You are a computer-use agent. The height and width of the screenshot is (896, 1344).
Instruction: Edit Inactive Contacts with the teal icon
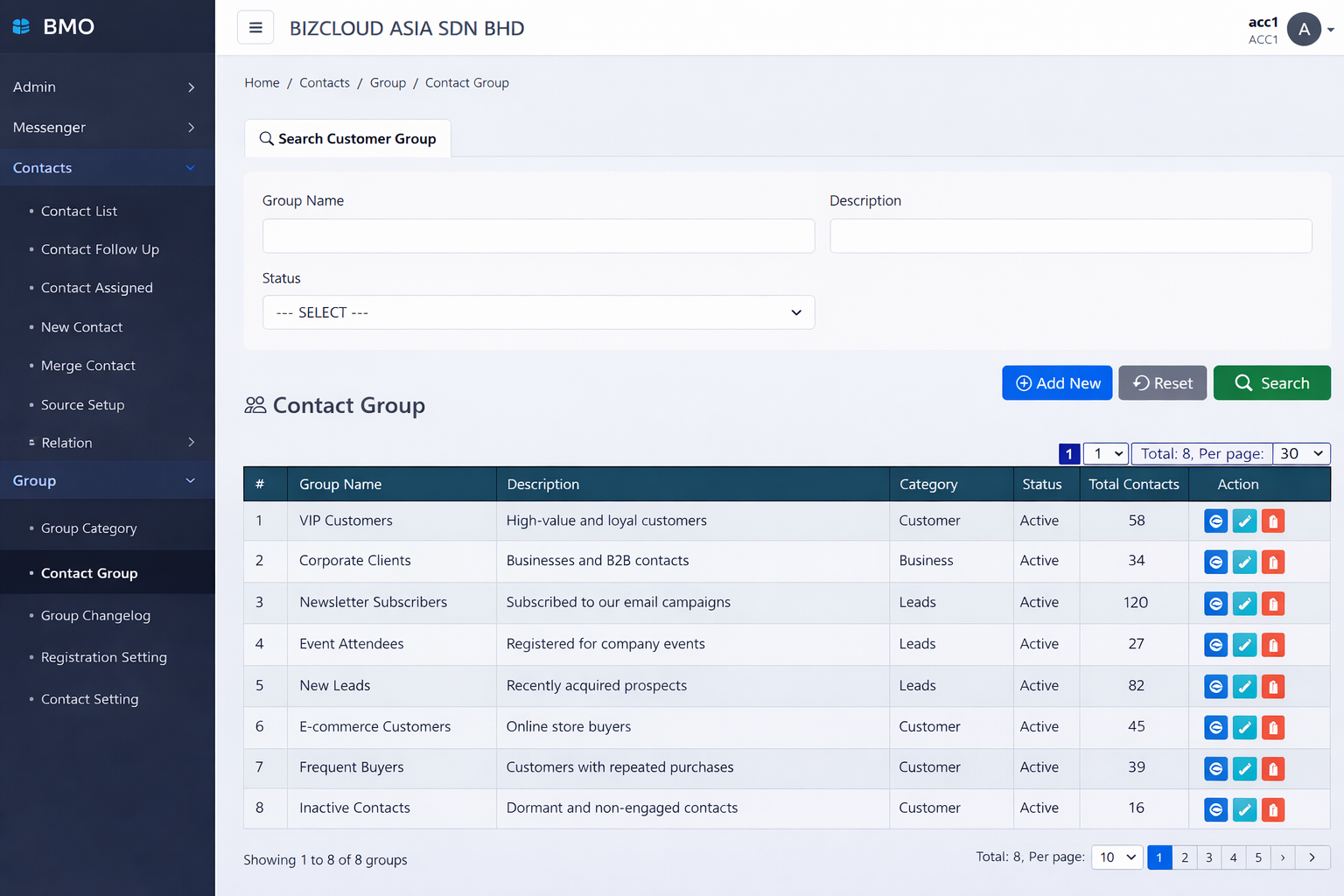click(1244, 810)
